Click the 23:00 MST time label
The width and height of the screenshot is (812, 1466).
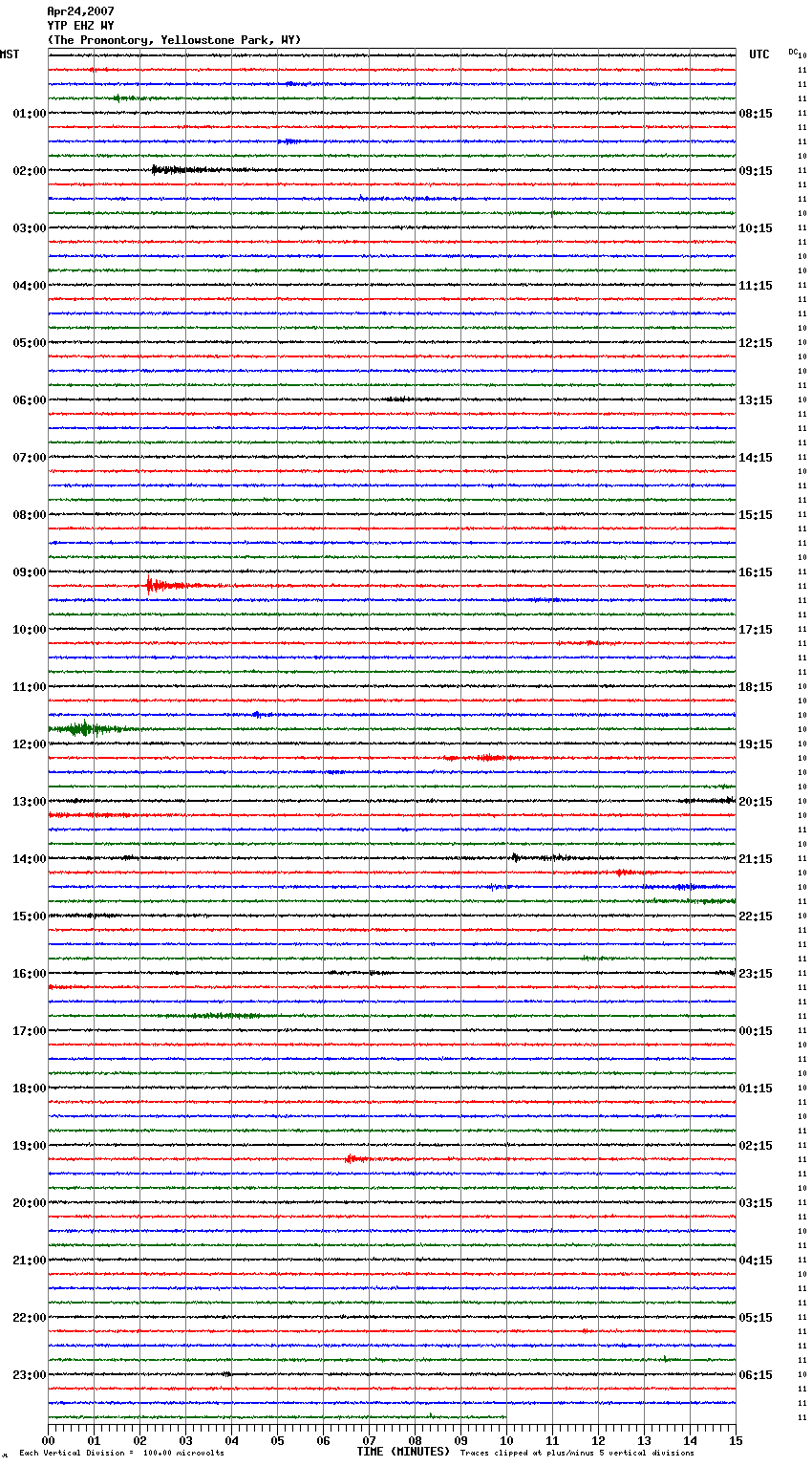(29, 1375)
